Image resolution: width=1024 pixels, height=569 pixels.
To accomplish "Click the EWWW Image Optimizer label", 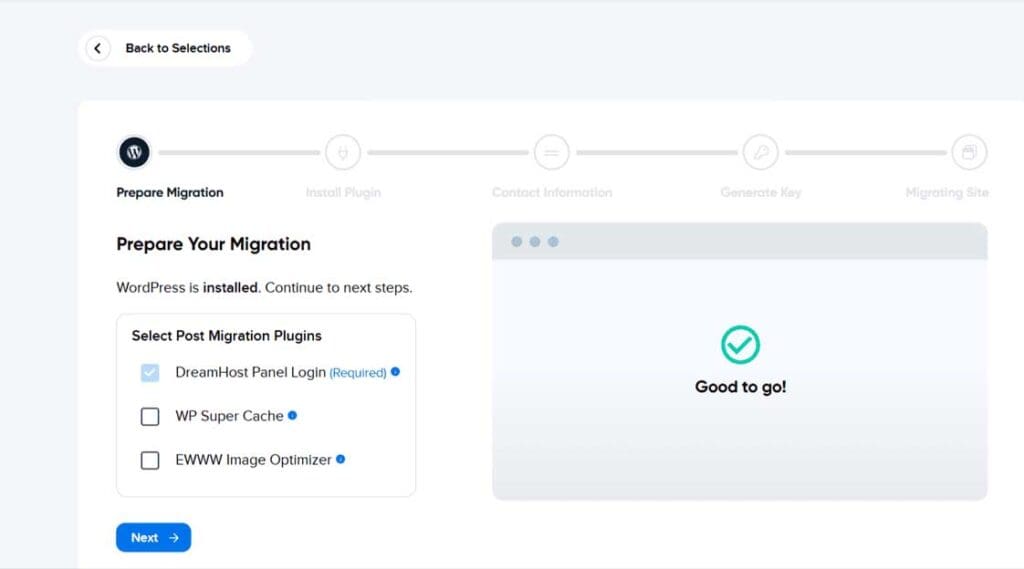I will pyautogui.click(x=253, y=460).
